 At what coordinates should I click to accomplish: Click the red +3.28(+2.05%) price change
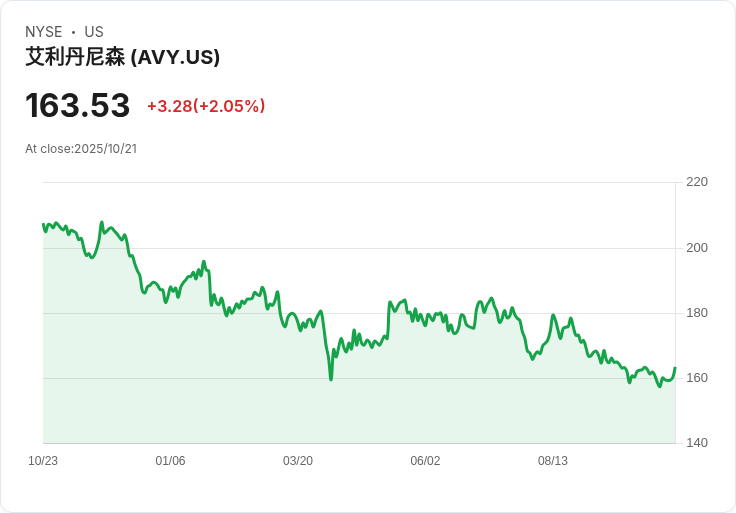206,106
